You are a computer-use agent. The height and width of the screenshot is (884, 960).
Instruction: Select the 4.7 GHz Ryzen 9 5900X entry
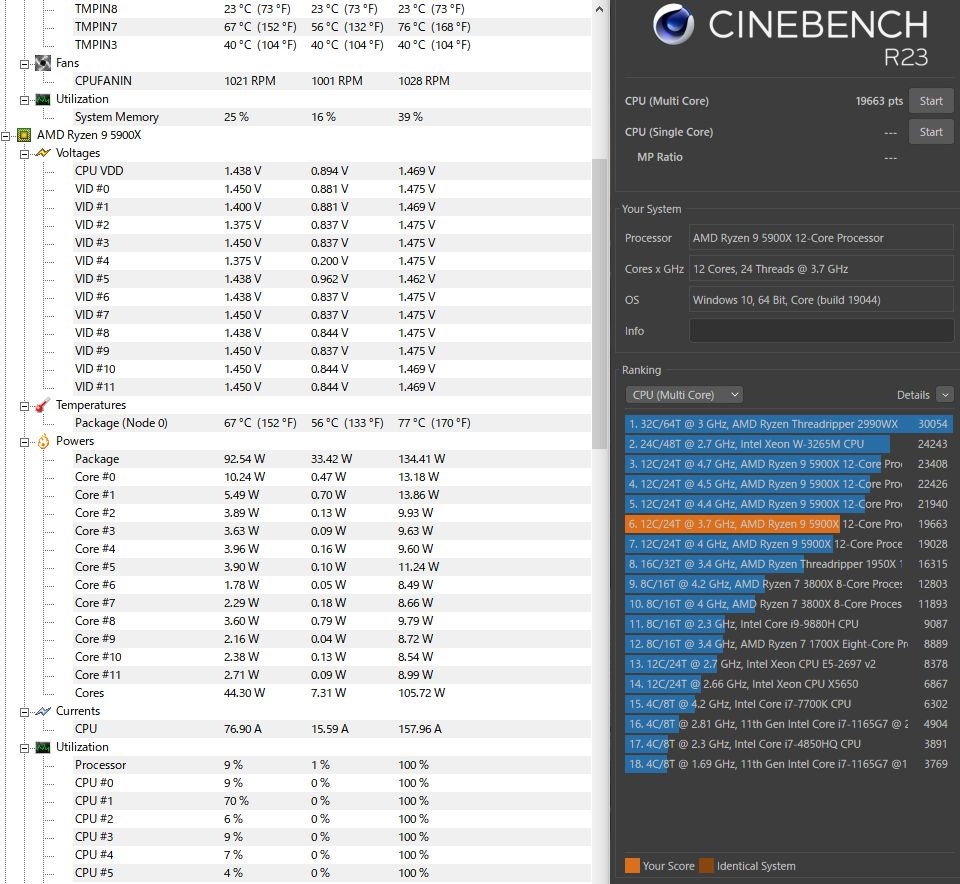coord(789,464)
